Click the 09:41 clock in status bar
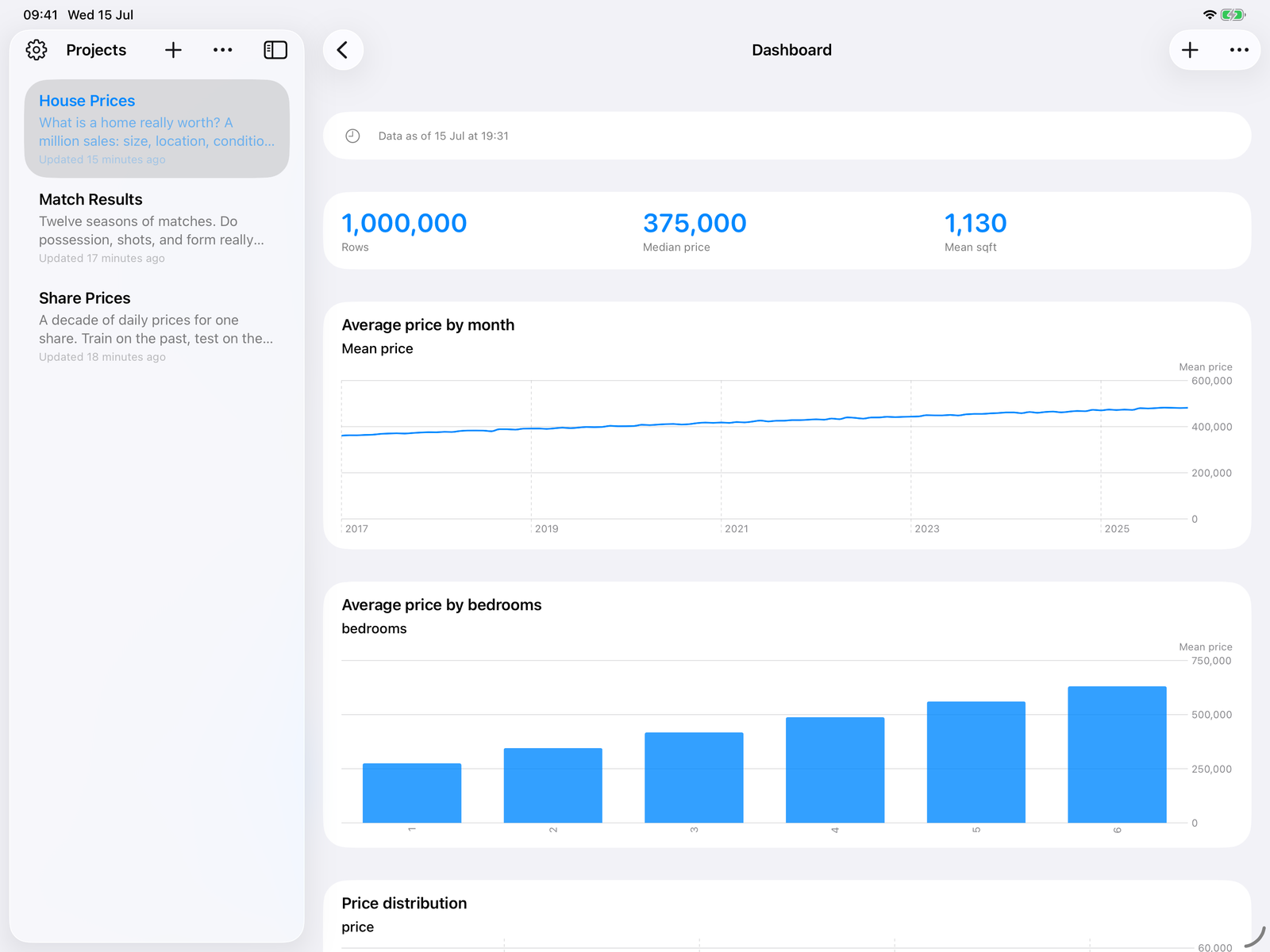 [40, 14]
